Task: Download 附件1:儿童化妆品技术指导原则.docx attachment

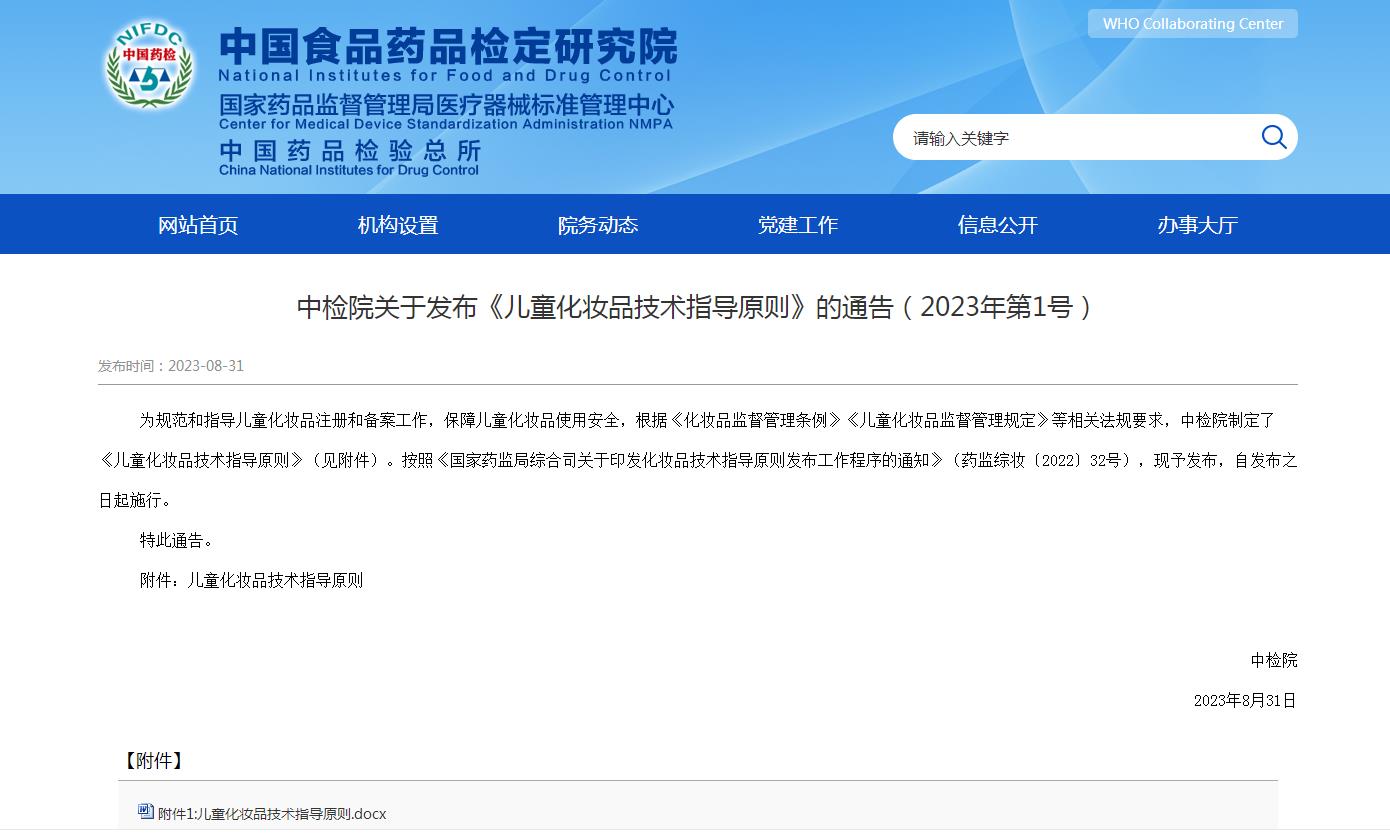Action: 272,814
